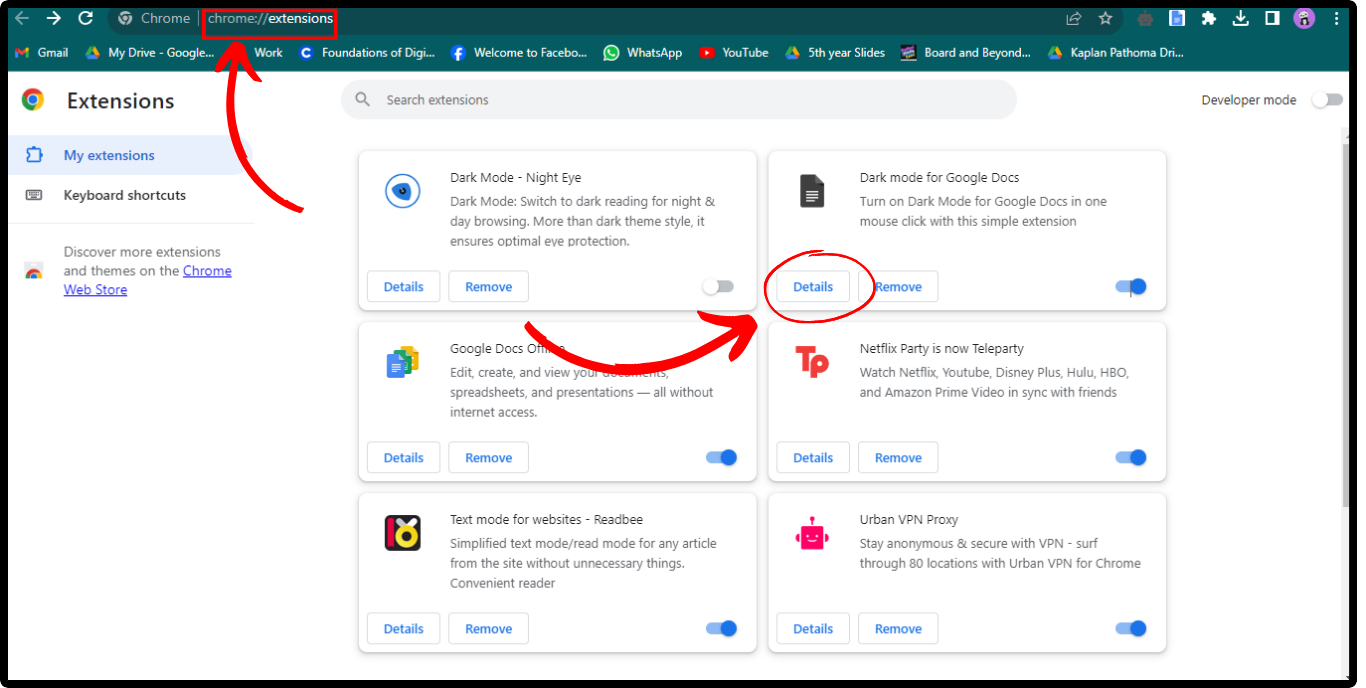The width and height of the screenshot is (1366, 688).
Task: Disable Dark mode for Google Docs extension
Action: tap(1131, 287)
